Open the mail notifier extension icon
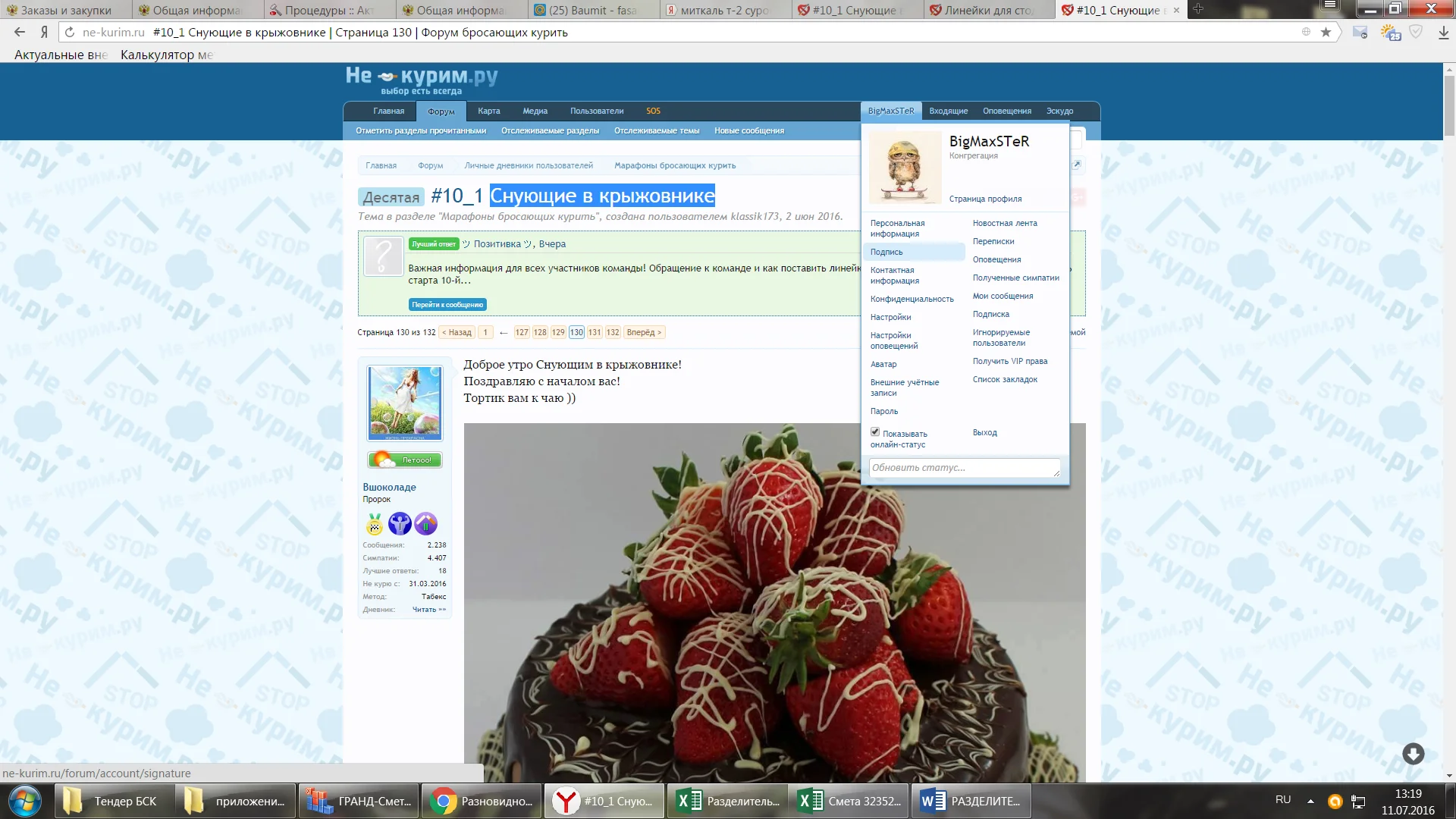Viewport: 1456px width, 819px height. [1360, 32]
